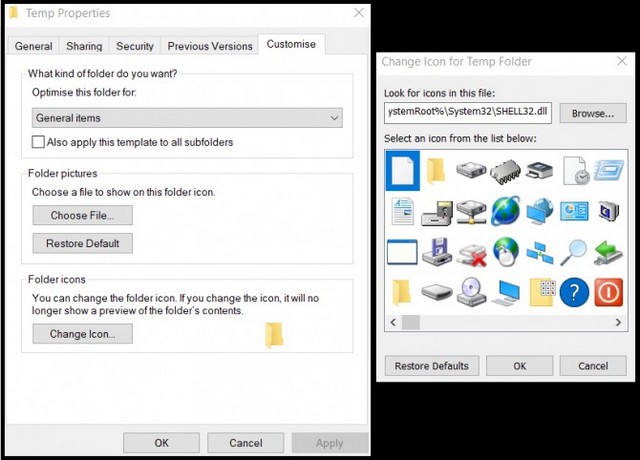This screenshot has height=460, width=640.
Task: Tick 'Also apply this template to all subfolders'
Action: (x=38, y=142)
